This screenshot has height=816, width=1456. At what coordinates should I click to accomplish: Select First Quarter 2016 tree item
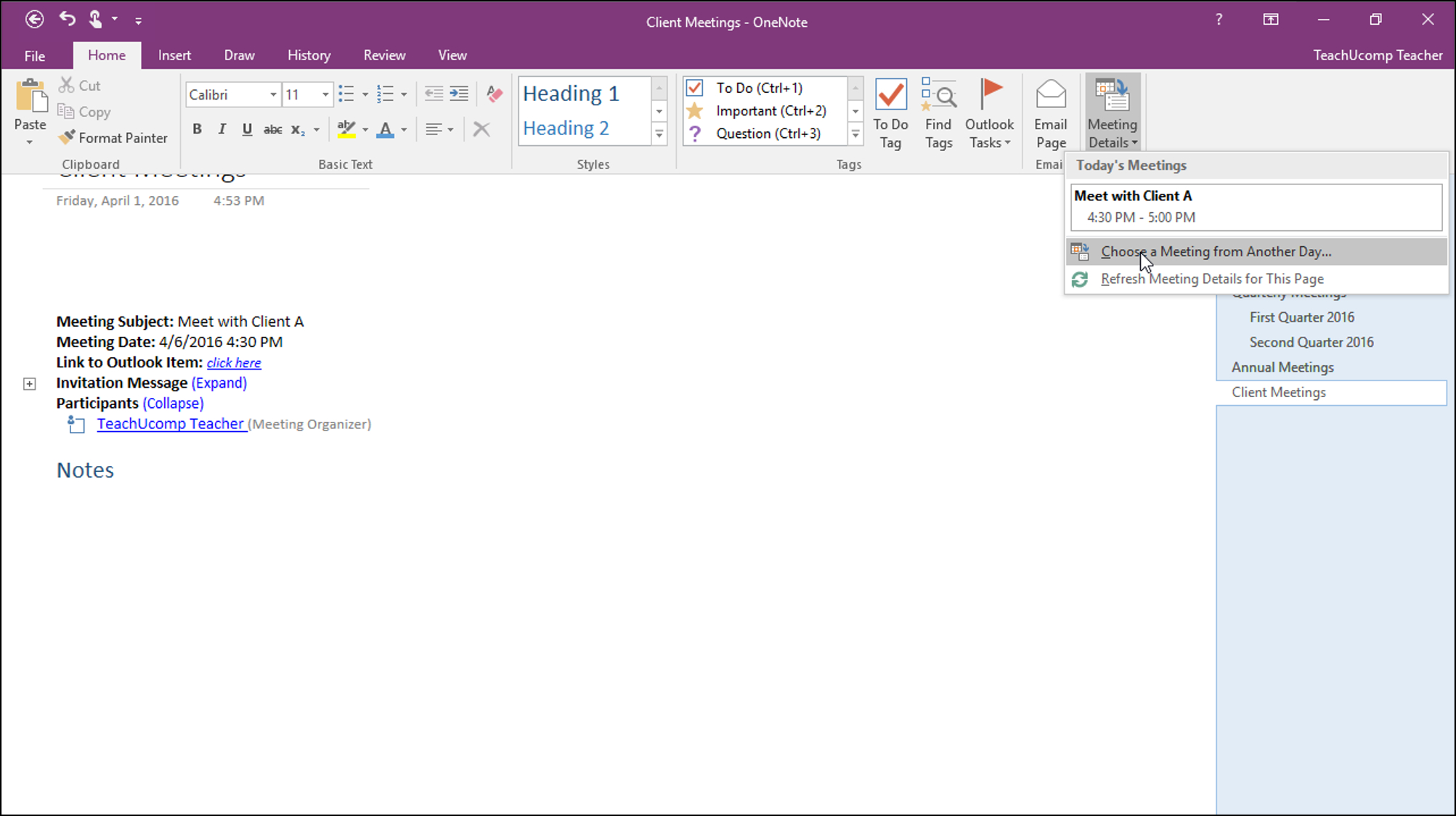[1302, 317]
